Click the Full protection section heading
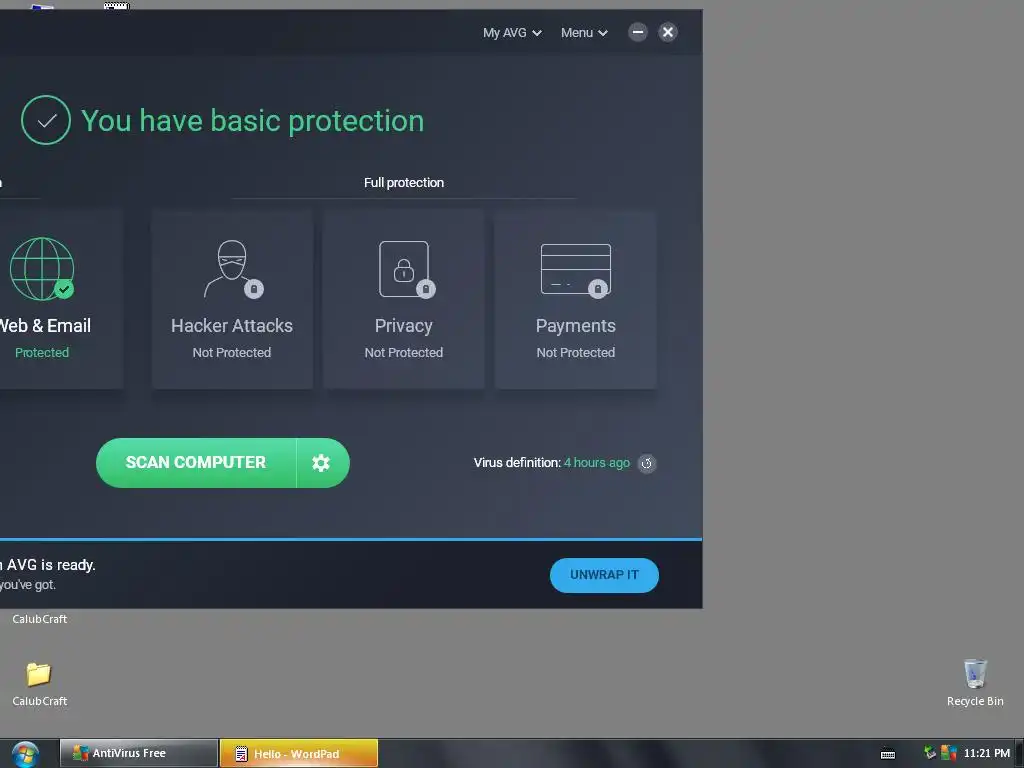1024x768 pixels. point(404,183)
